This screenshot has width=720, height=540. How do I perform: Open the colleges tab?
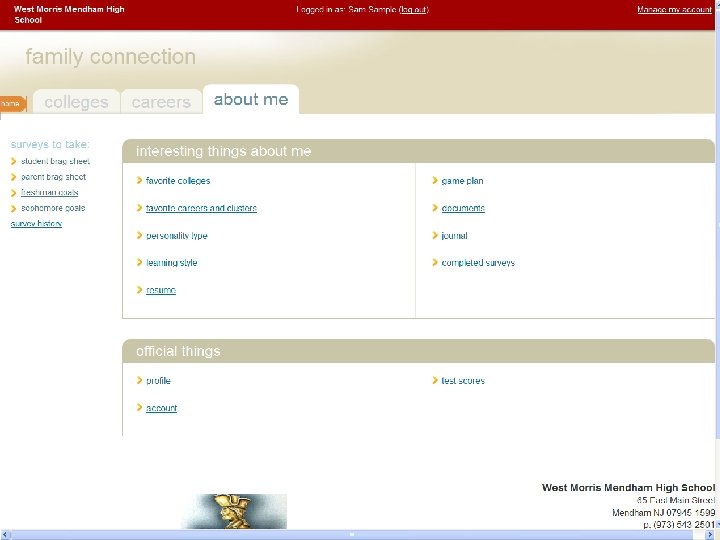76,101
